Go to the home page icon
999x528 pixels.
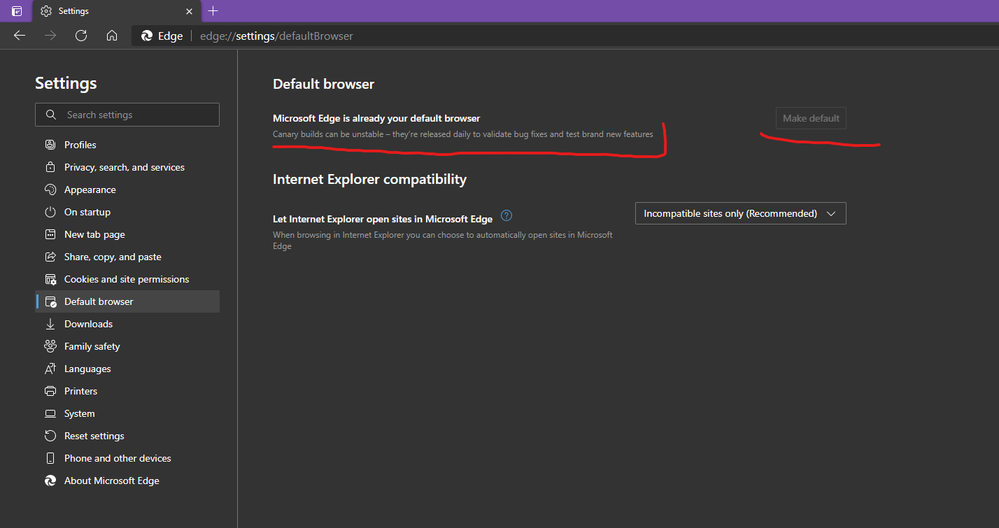[111, 36]
